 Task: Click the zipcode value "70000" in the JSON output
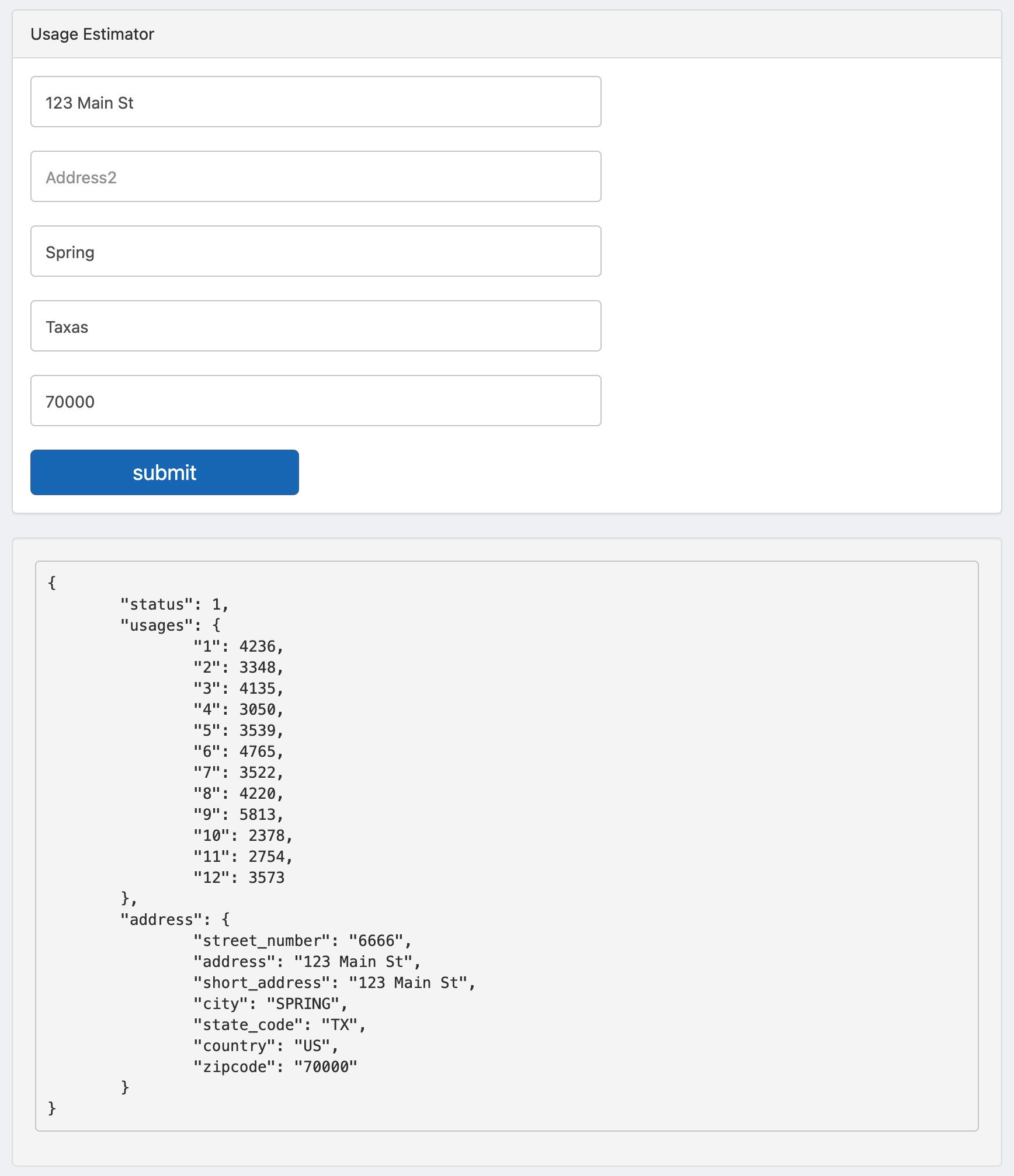point(325,1067)
